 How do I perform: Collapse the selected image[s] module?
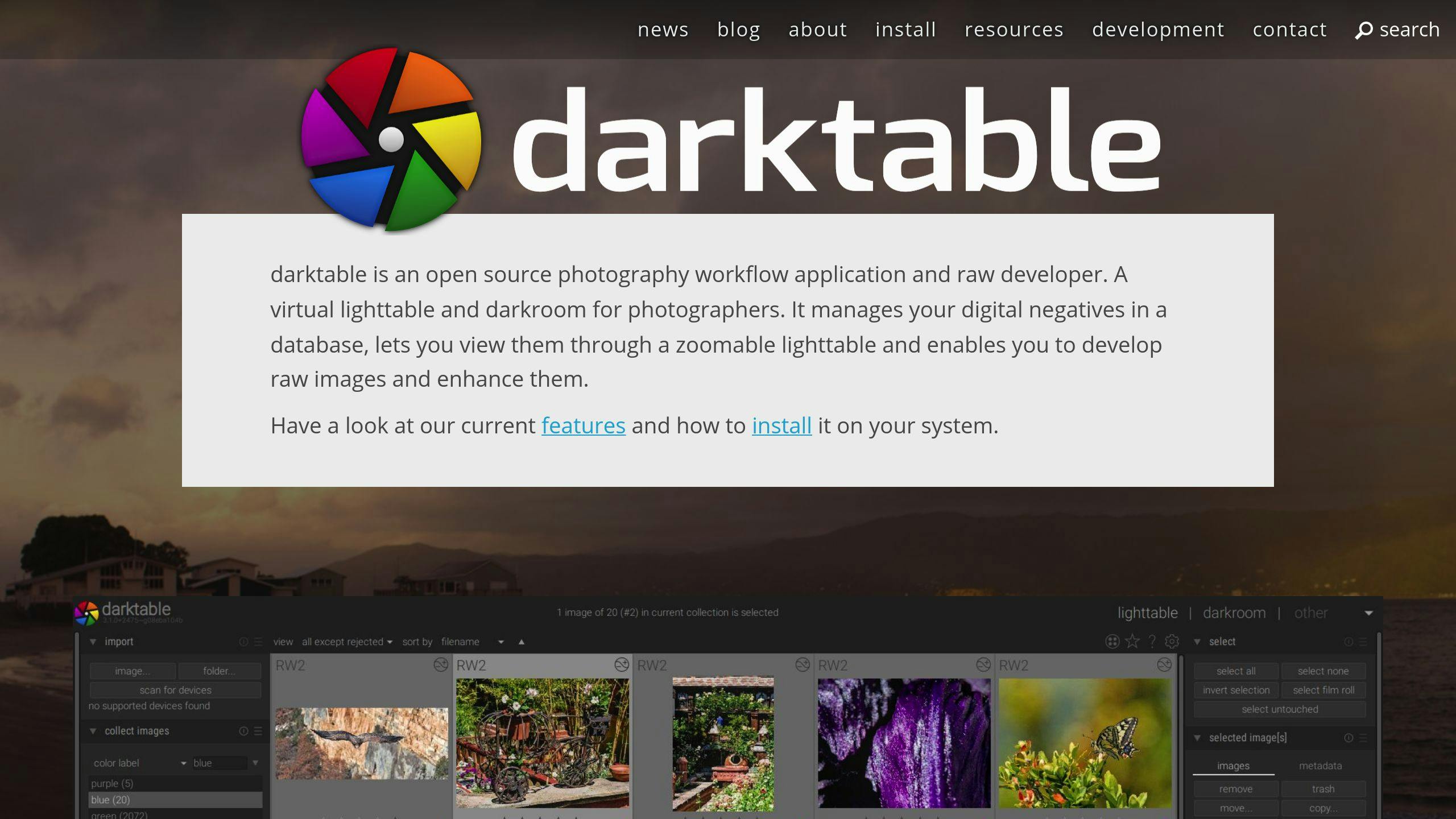coord(1197,738)
